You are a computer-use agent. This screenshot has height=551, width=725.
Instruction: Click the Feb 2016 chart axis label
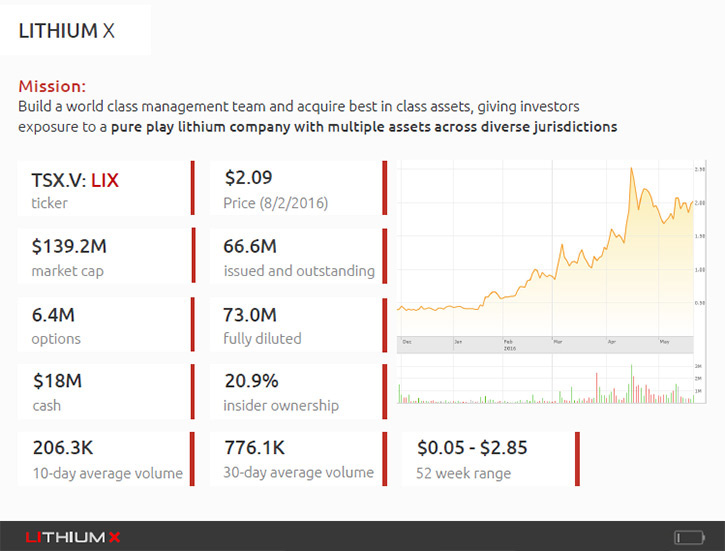[510, 345]
